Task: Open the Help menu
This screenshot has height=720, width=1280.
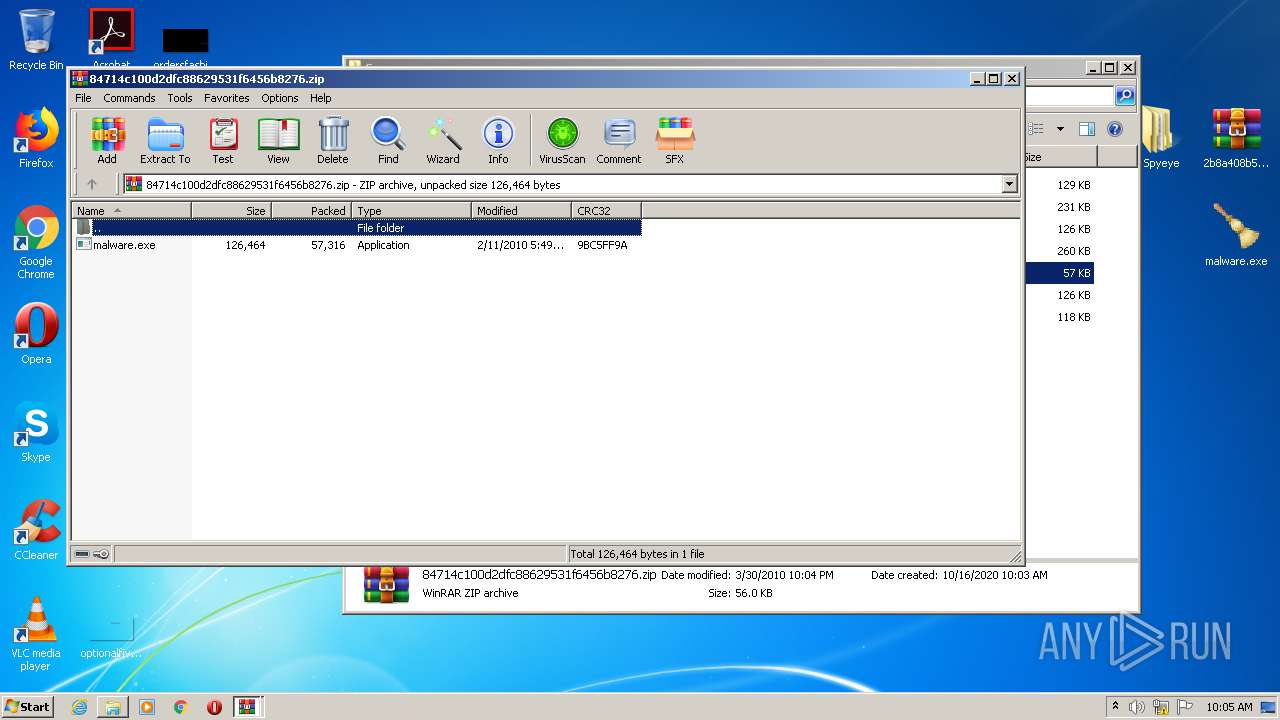Action: (x=320, y=98)
